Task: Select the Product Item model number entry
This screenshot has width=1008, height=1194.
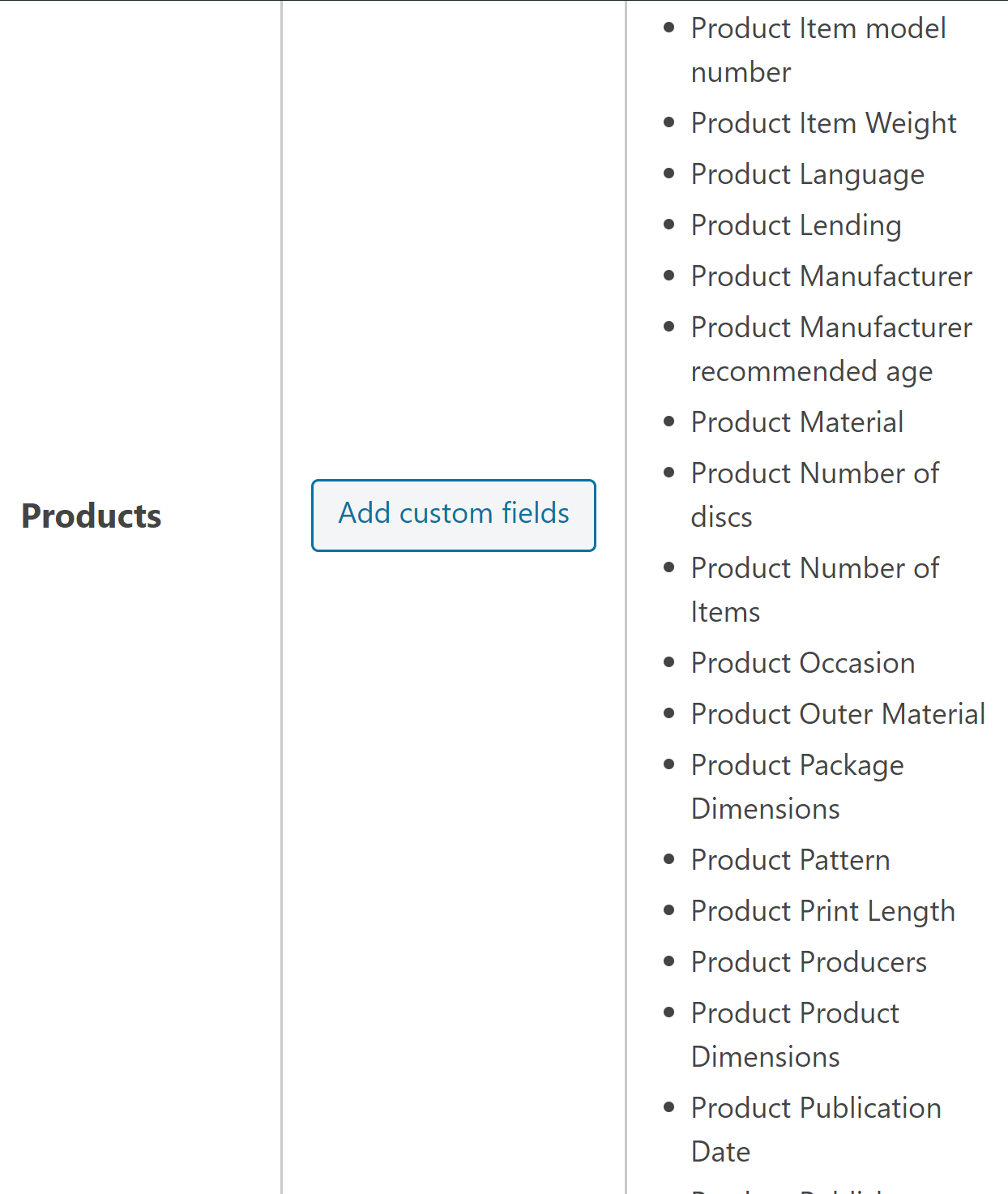Action: click(818, 29)
